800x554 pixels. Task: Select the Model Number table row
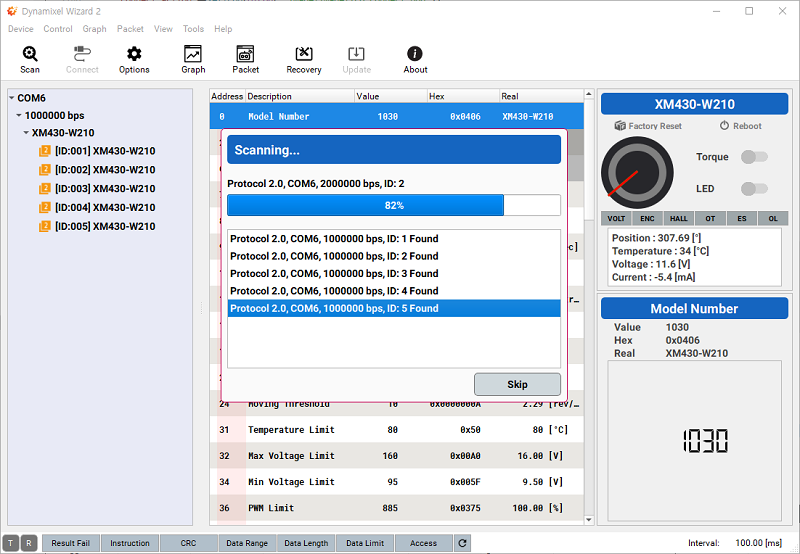point(396,116)
